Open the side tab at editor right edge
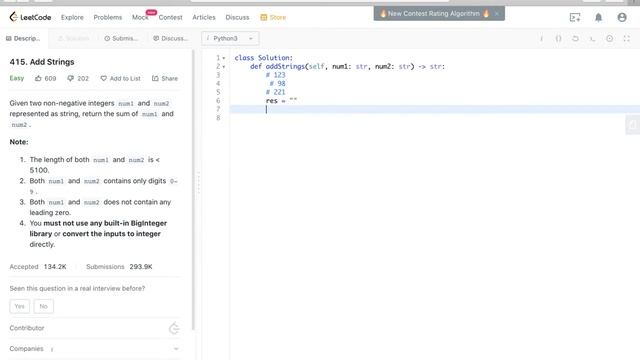Screen dimensions: 640x360 [x=633, y=125]
